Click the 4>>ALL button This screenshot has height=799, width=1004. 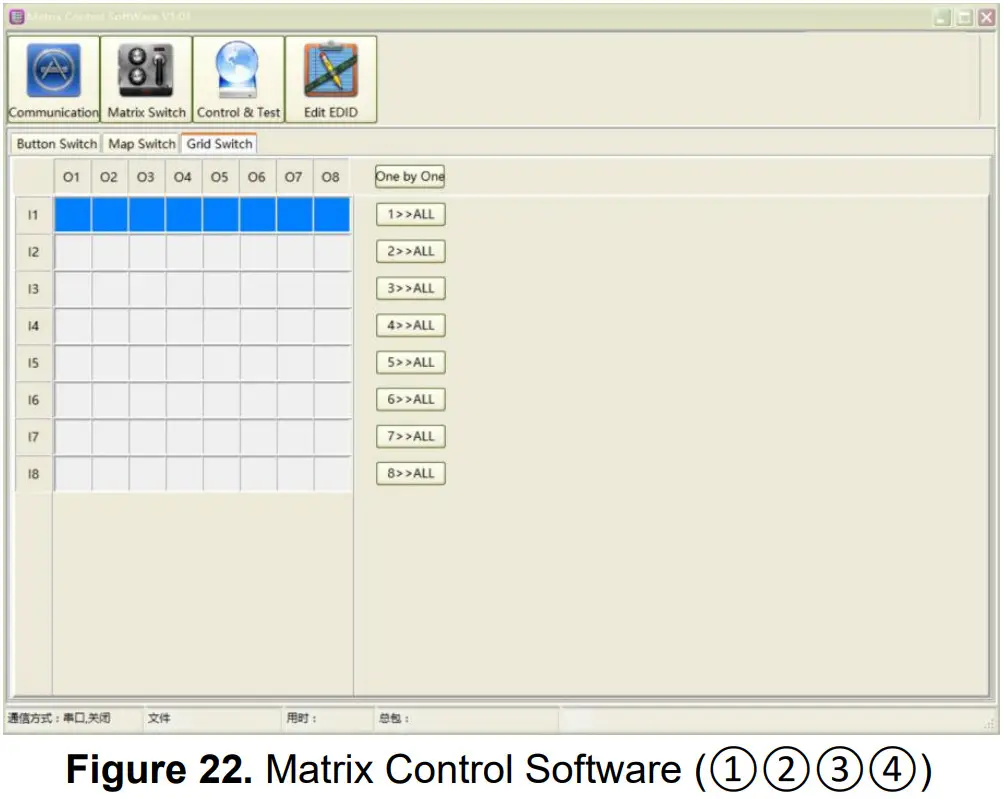pos(410,326)
